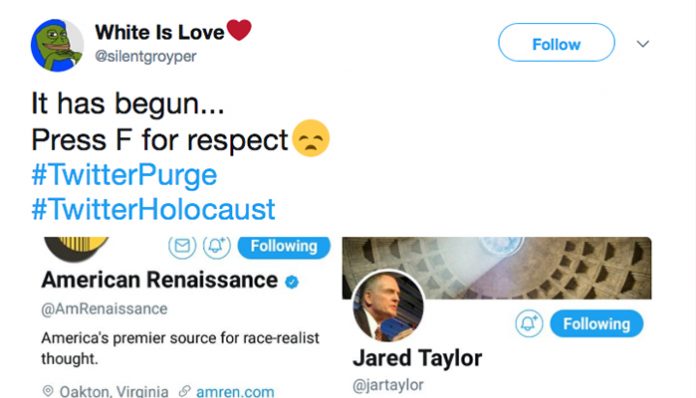
Task: Click American Renaissance's notification bell icon
Action: [217, 246]
